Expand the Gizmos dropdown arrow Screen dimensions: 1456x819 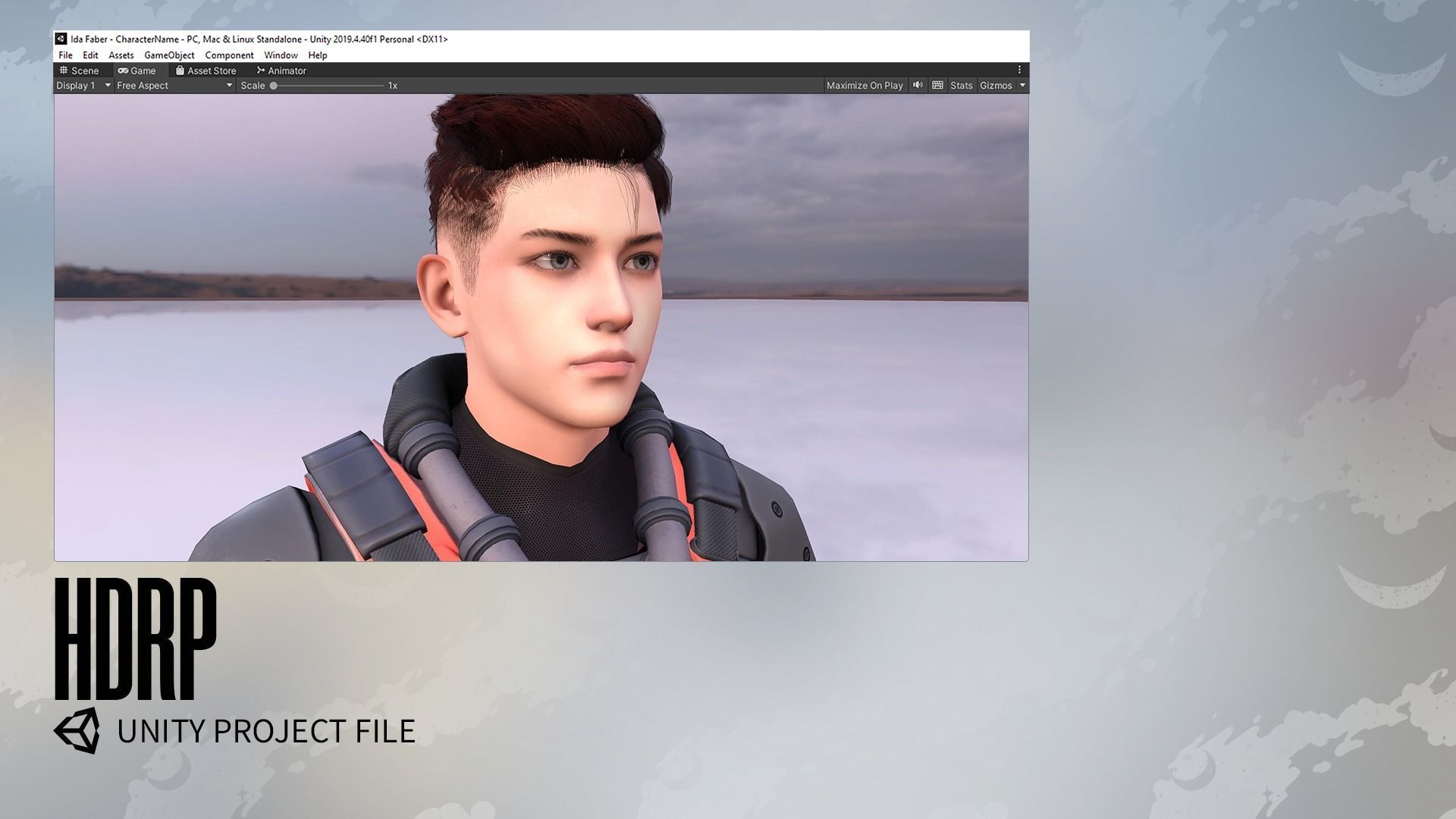click(x=1022, y=86)
